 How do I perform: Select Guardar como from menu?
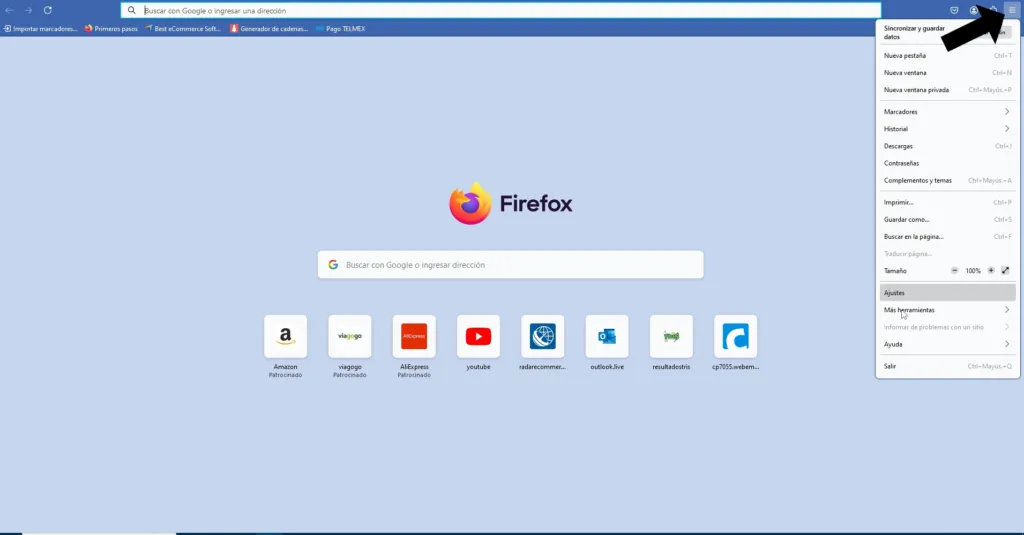pos(947,219)
